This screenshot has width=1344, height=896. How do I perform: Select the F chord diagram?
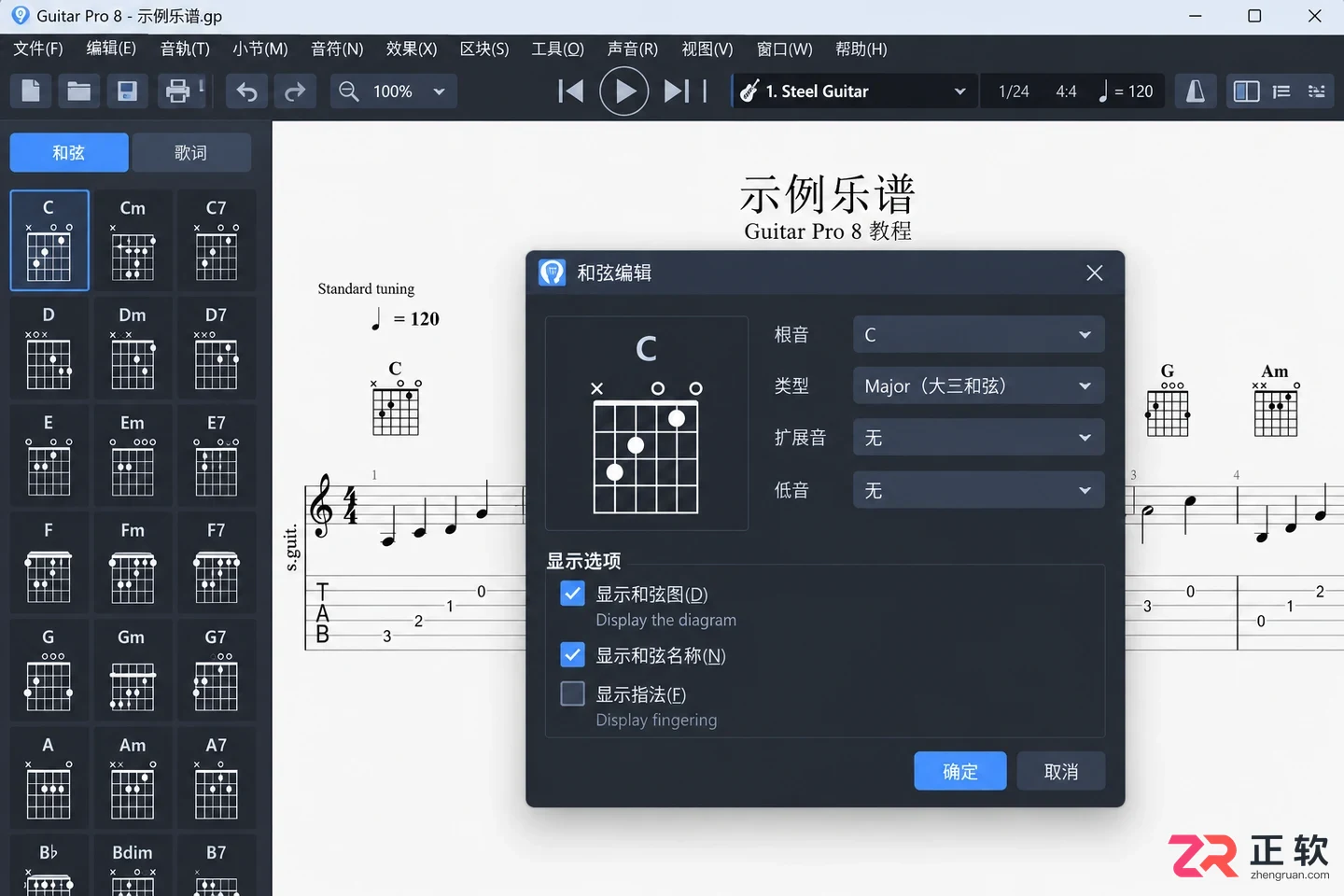[x=49, y=563]
